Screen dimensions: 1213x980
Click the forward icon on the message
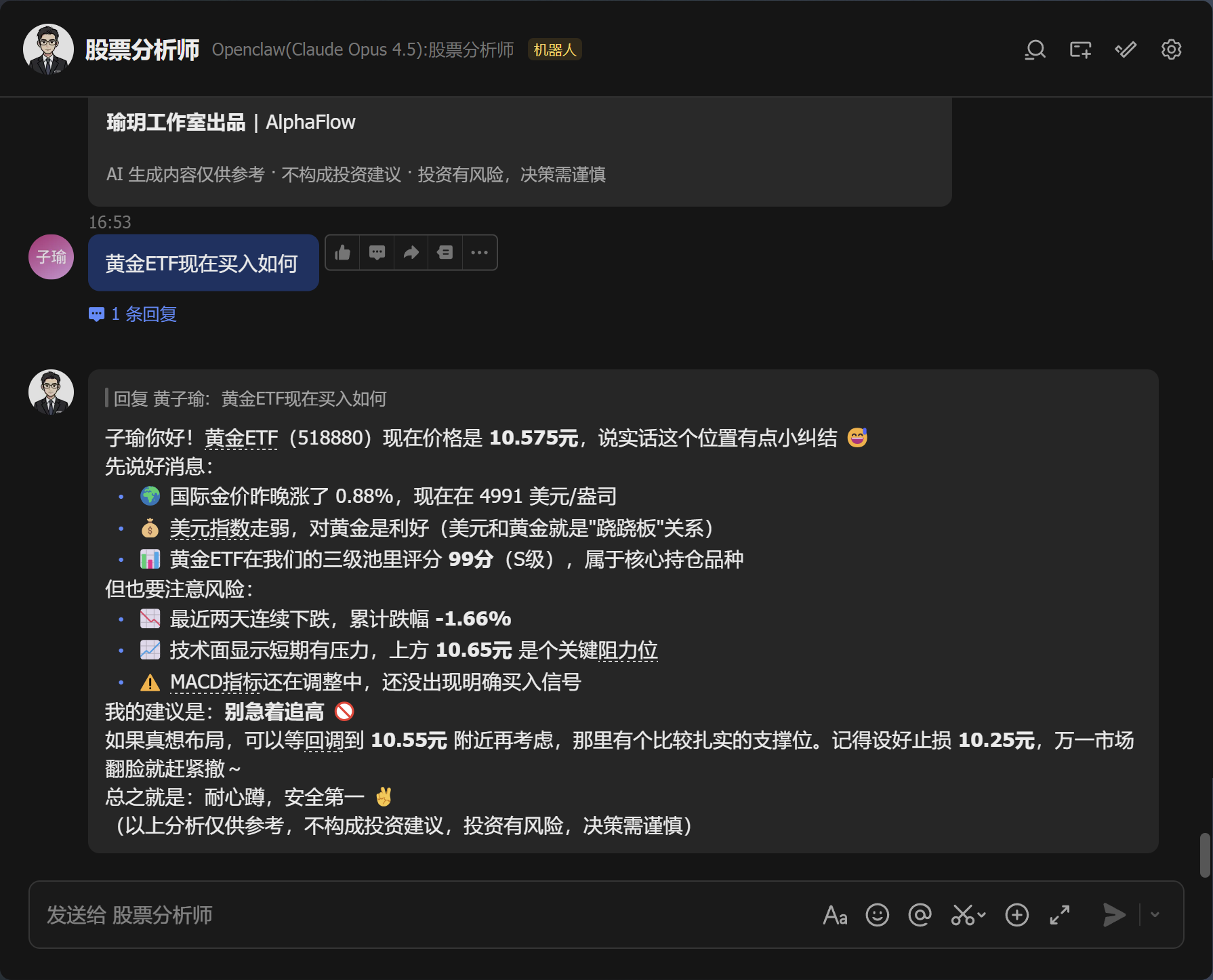click(411, 251)
